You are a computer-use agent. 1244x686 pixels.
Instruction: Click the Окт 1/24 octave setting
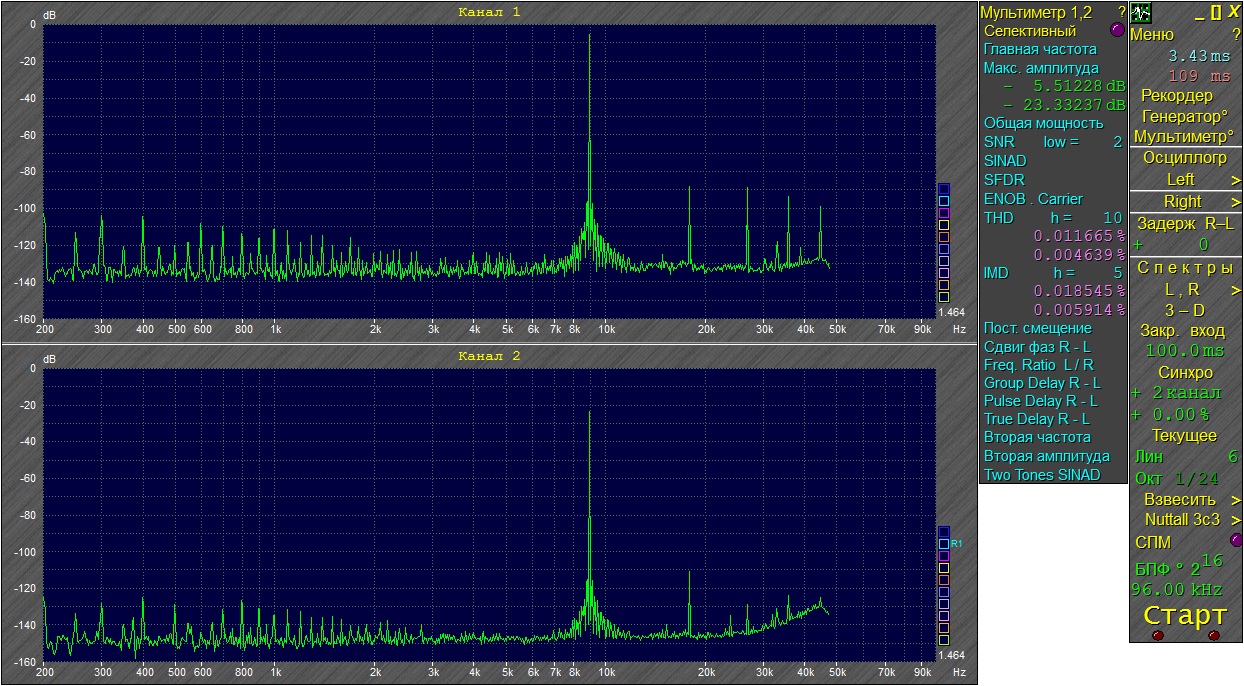click(x=1178, y=478)
